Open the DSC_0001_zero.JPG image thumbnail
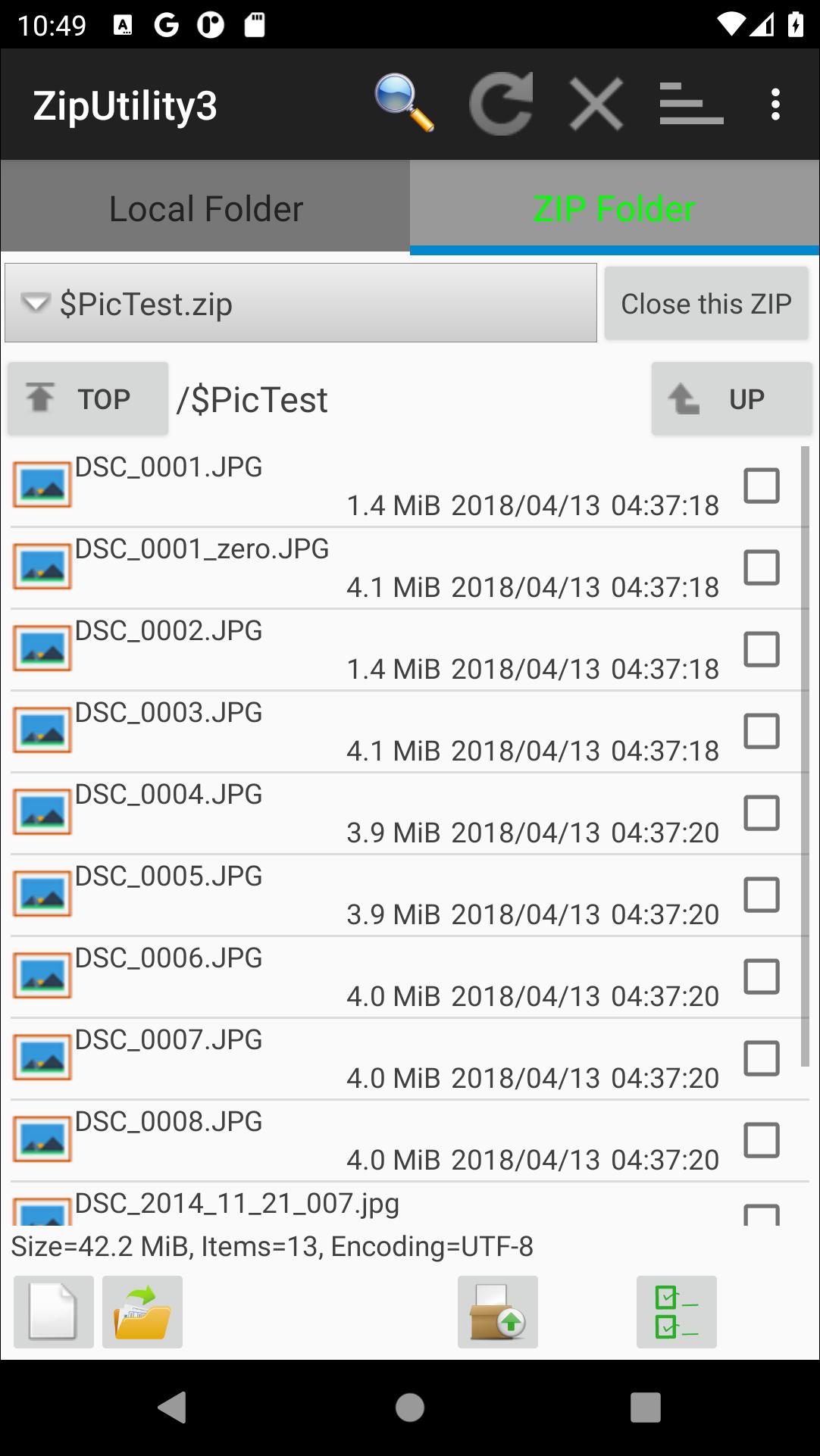Viewport: 820px width, 1456px height. coord(42,567)
